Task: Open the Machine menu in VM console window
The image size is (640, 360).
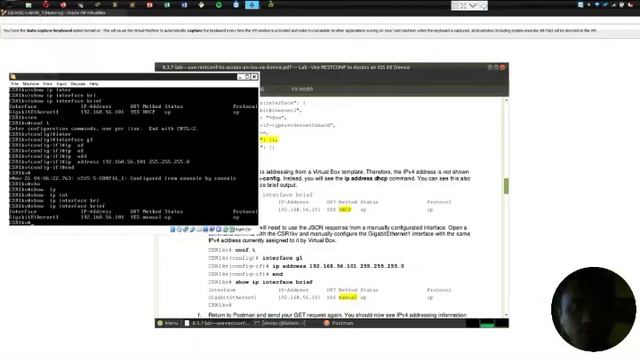Action: pos(31,84)
